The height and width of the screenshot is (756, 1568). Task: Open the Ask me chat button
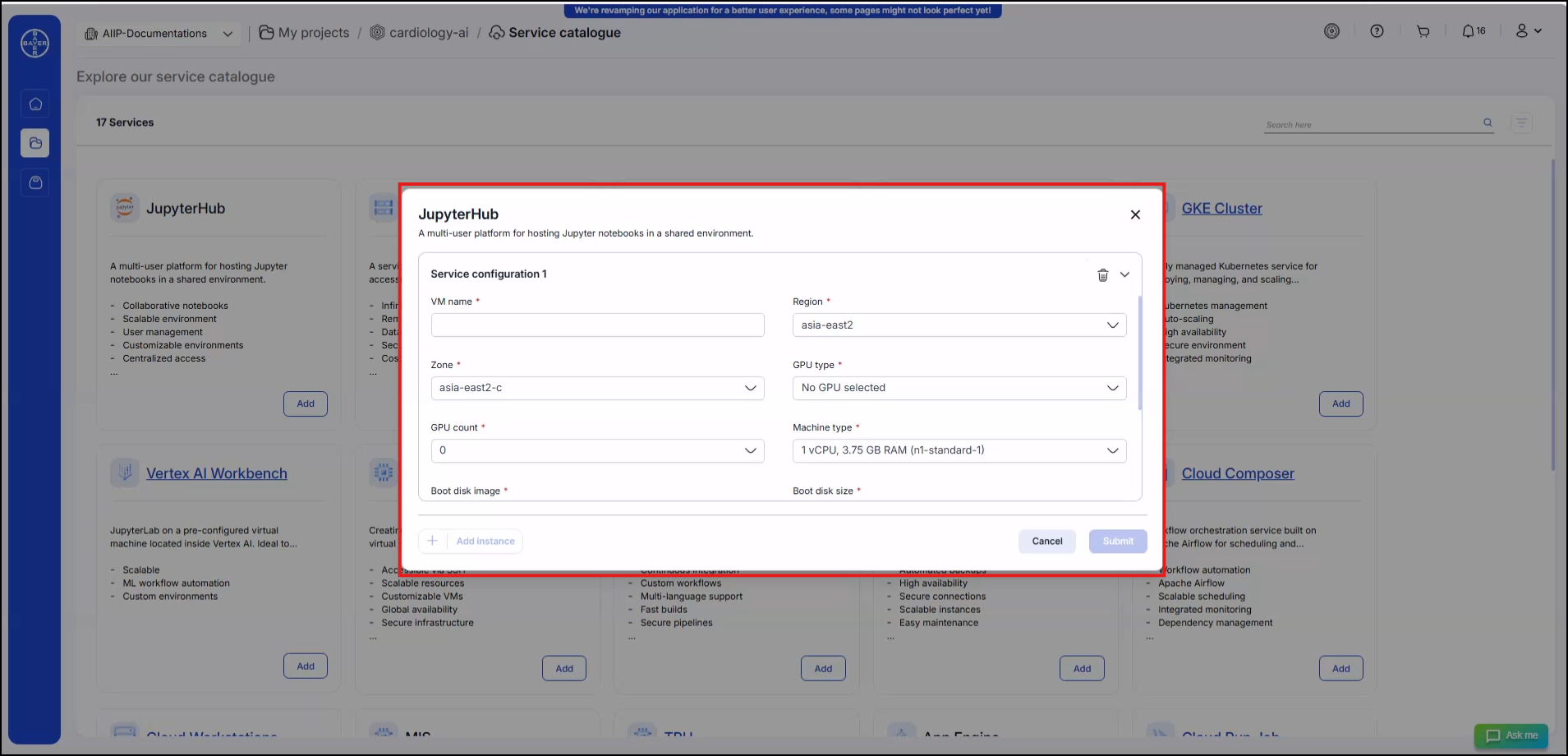1511,735
